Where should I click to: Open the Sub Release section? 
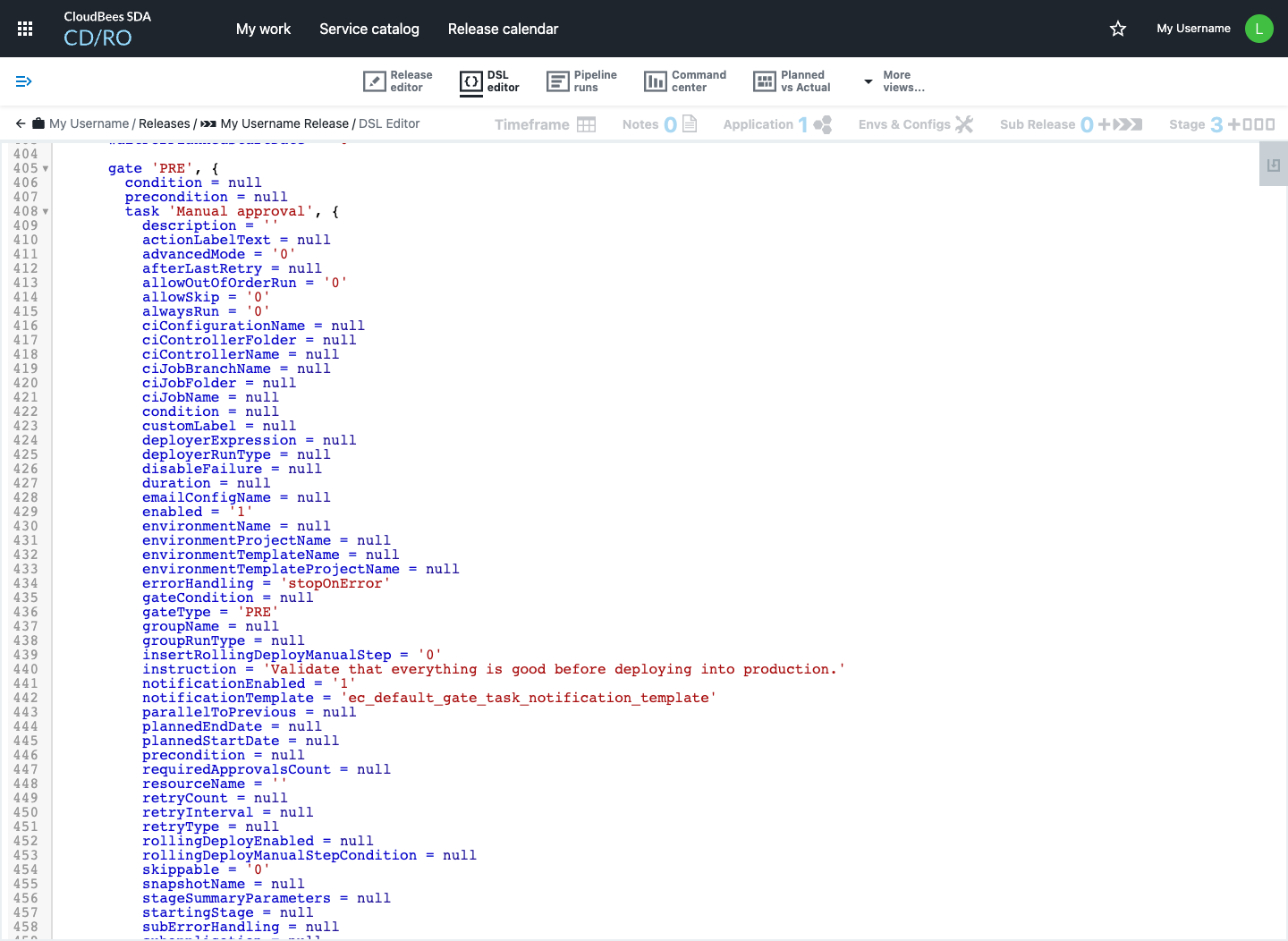click(1072, 124)
